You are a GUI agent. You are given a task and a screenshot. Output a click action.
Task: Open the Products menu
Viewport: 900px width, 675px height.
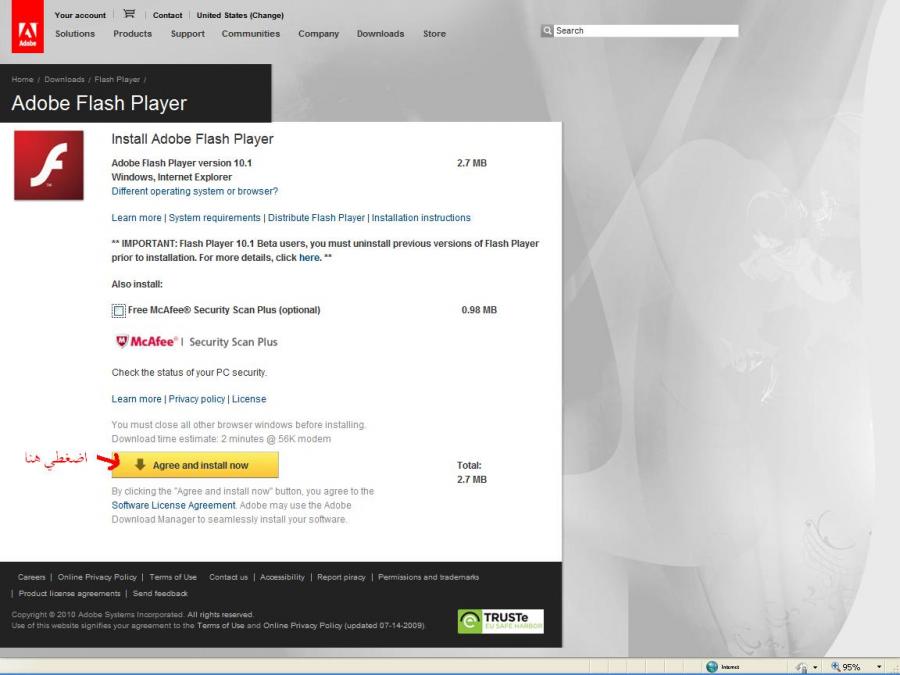coord(132,34)
